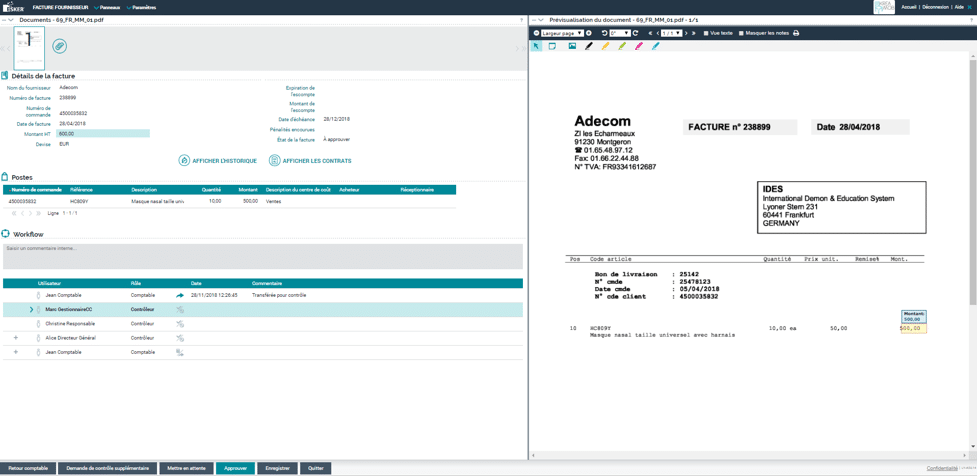Open the Largeur page zoom dropdown
The width and height of the screenshot is (977, 476).
coord(563,33)
